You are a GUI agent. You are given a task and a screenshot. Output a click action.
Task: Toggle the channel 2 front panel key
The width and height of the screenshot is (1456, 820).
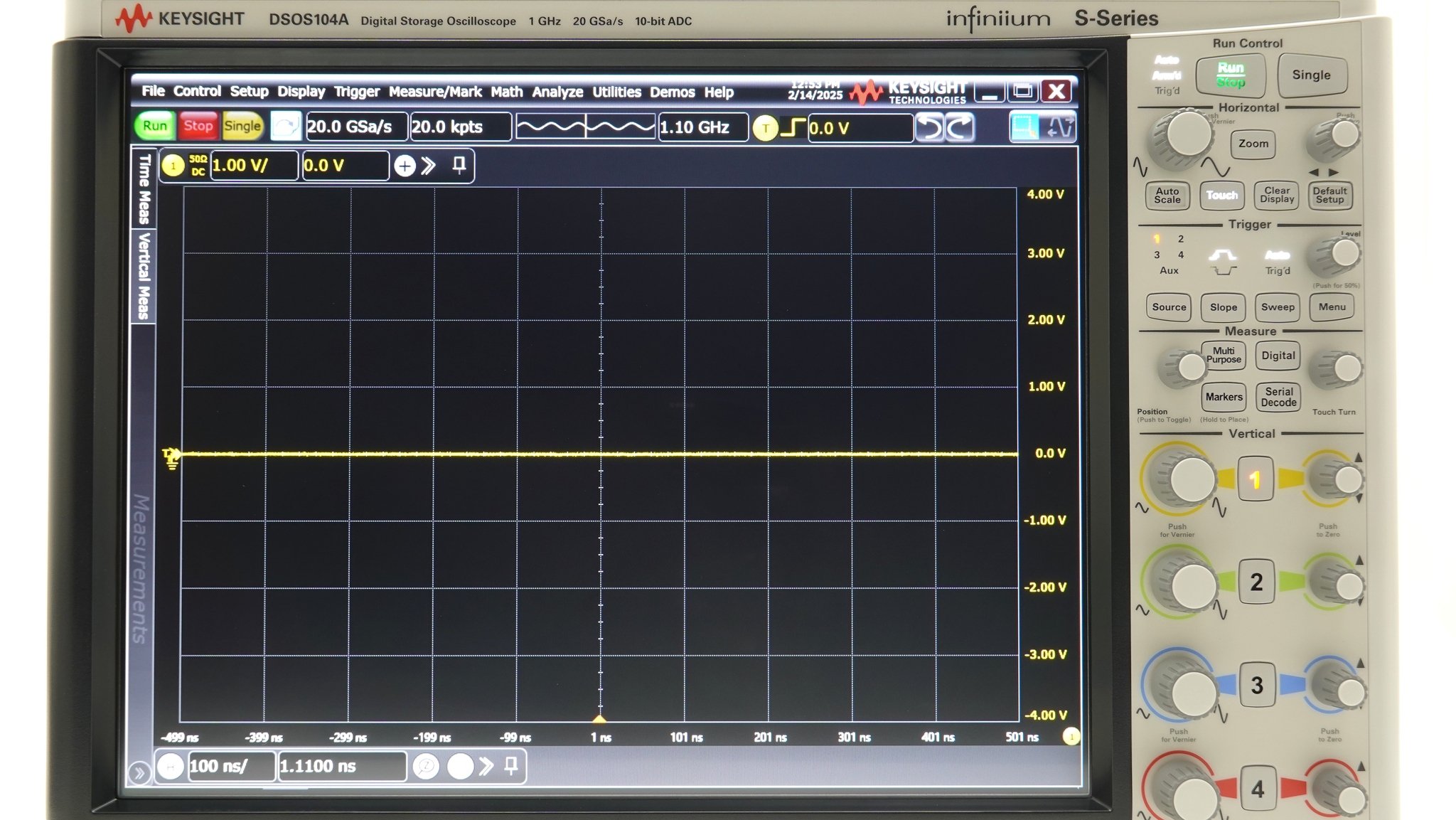click(x=1256, y=582)
